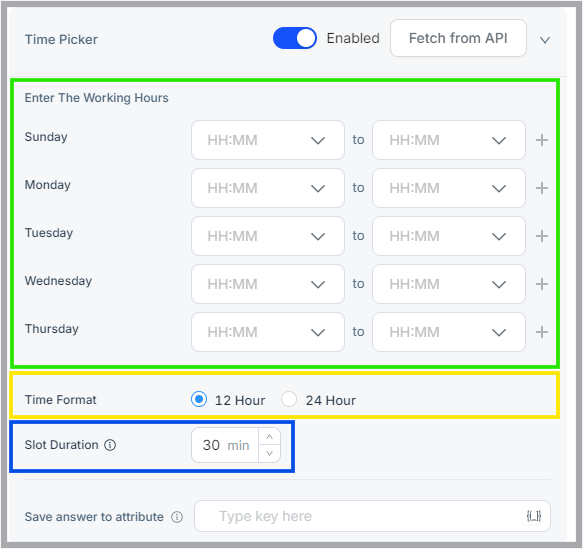Collapse the Time Picker section chevron

point(545,40)
